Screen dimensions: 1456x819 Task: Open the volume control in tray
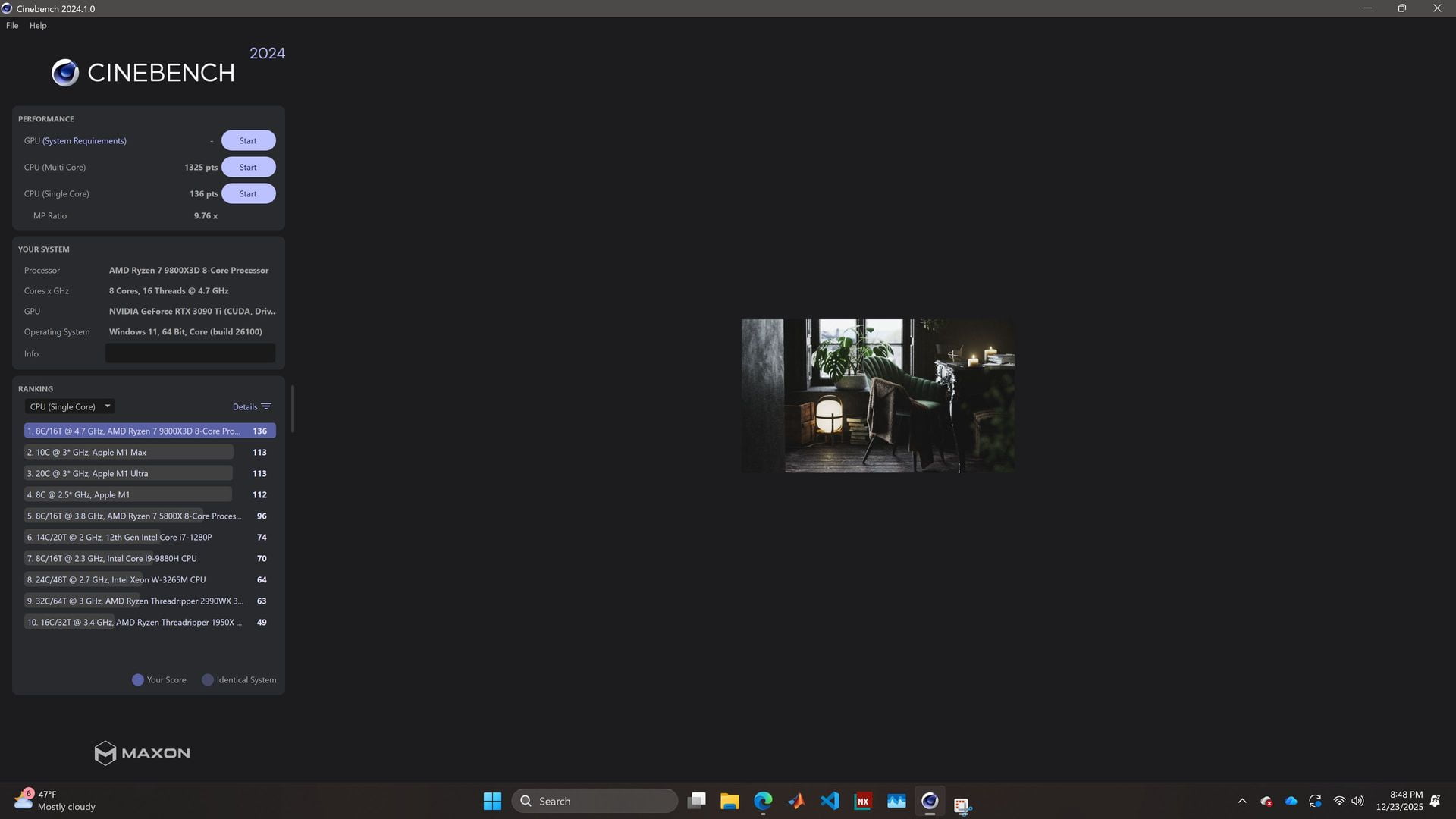[1357, 801]
